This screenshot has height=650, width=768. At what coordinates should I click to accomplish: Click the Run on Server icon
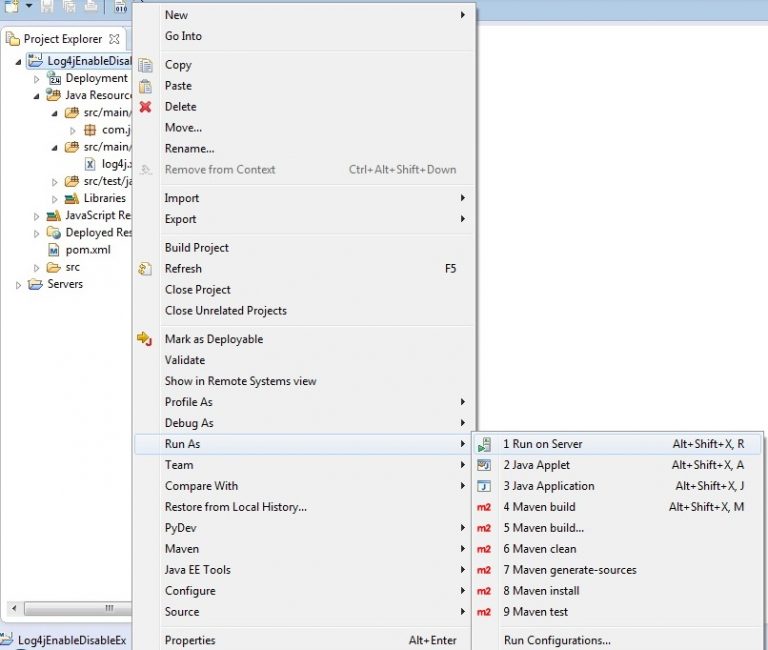click(x=484, y=444)
